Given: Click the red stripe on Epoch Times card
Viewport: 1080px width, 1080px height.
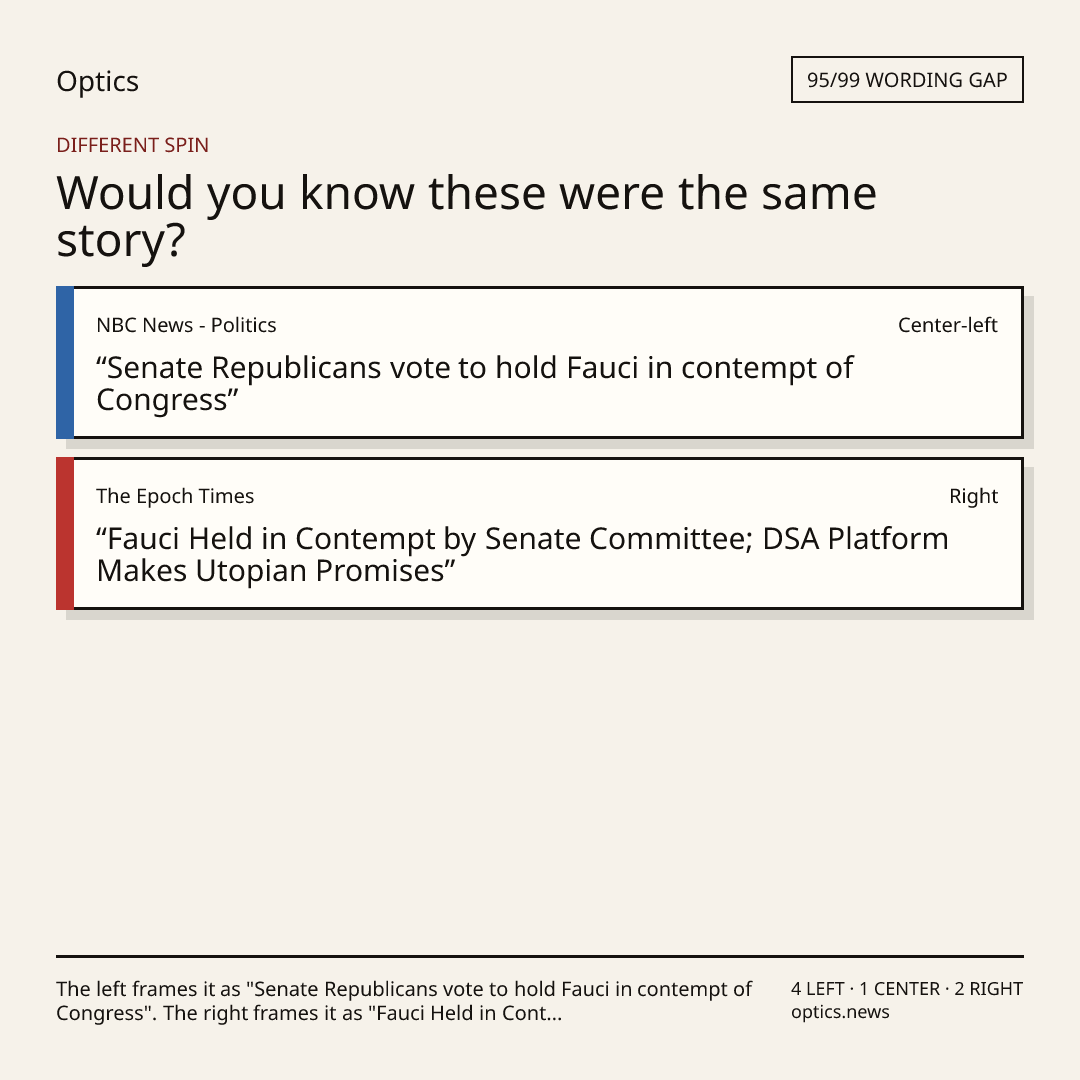Looking at the screenshot, I should (65, 533).
